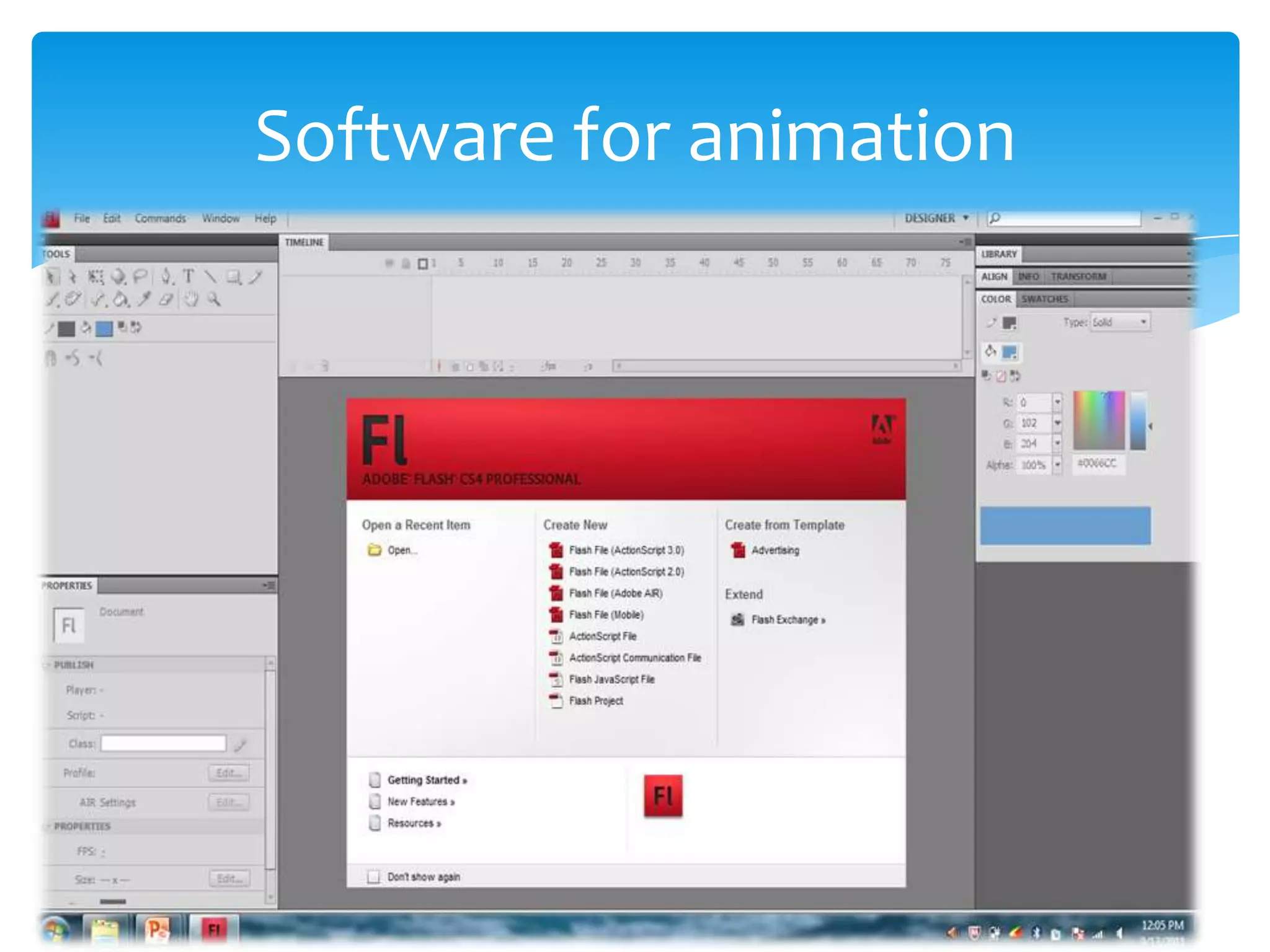Viewport: 1270px width, 952px height.
Task: Click the Smooth option in Tools
Action: click(x=73, y=358)
